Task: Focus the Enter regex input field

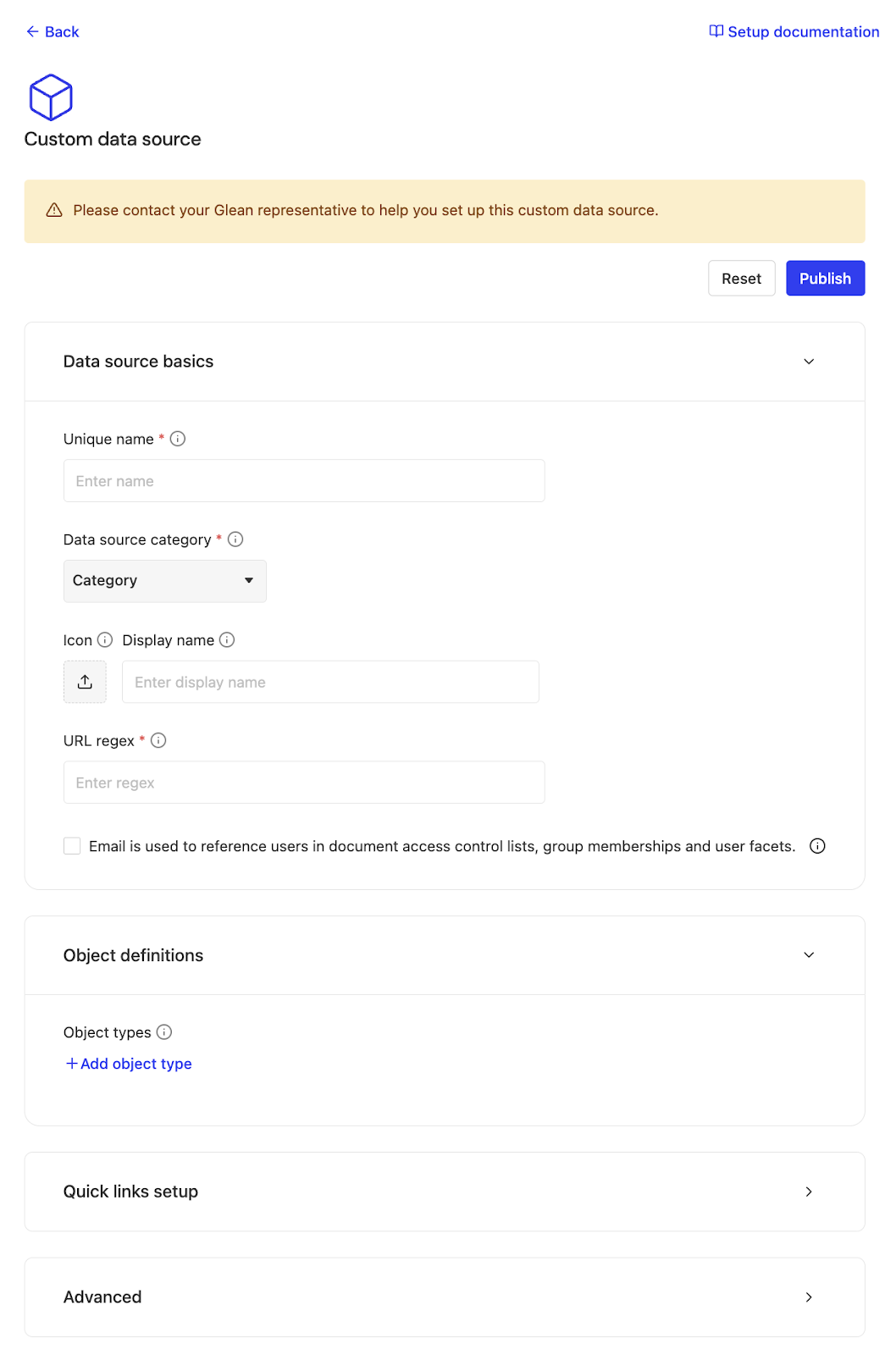Action: [x=304, y=783]
